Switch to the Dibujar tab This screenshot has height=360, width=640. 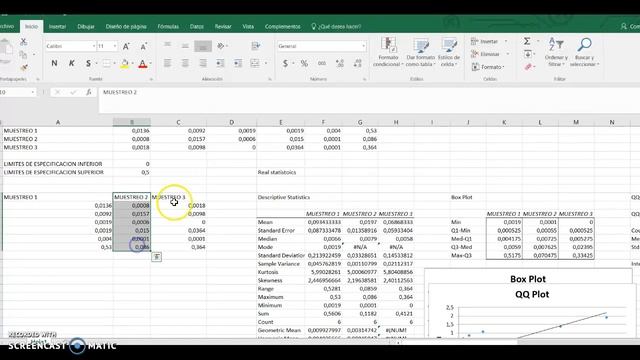click(x=86, y=27)
